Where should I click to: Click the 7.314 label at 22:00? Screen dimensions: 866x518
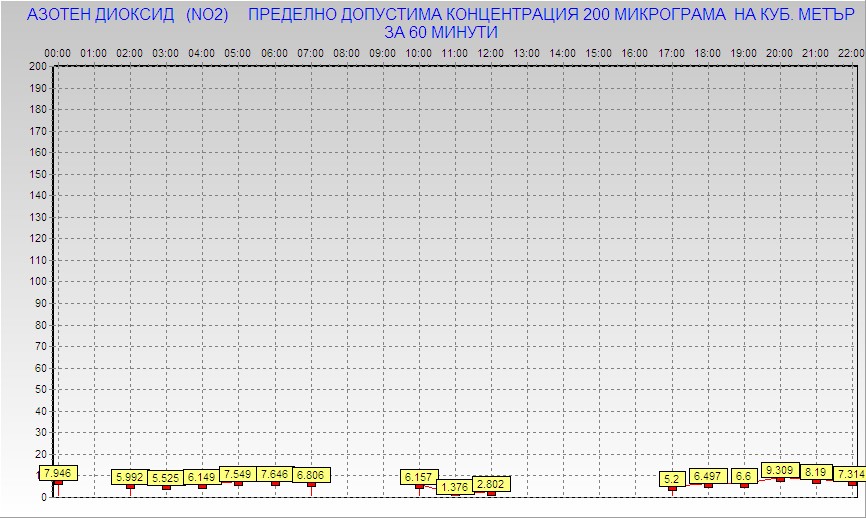(851, 474)
